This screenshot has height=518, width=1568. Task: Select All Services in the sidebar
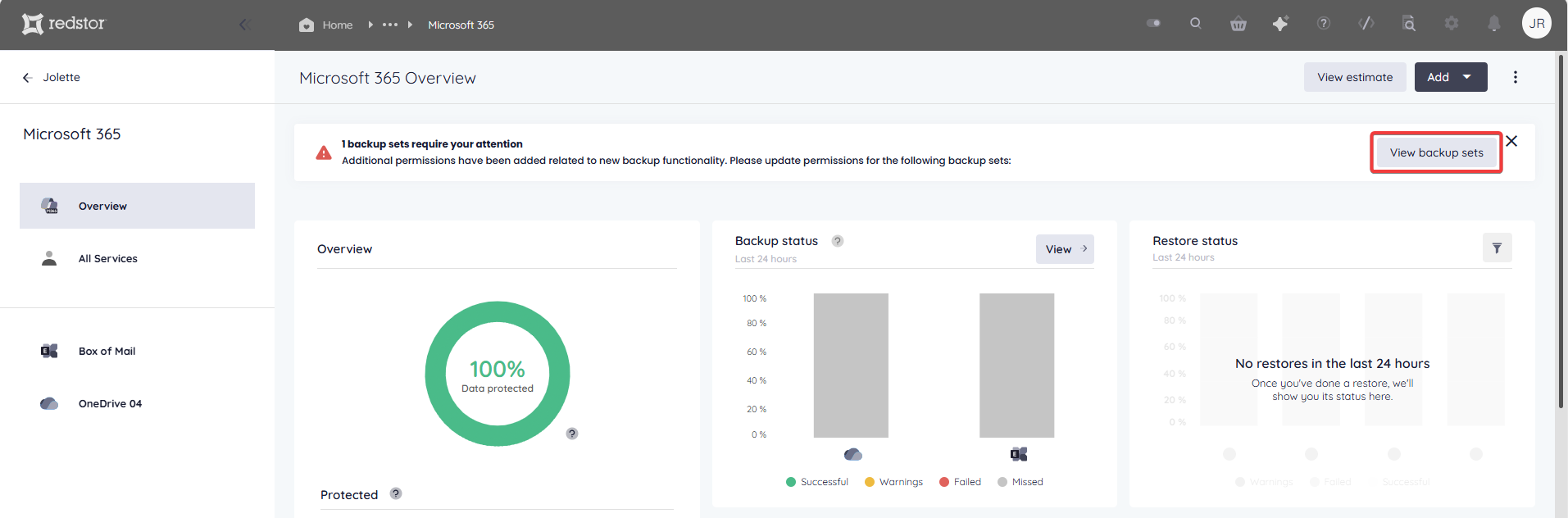pos(137,258)
